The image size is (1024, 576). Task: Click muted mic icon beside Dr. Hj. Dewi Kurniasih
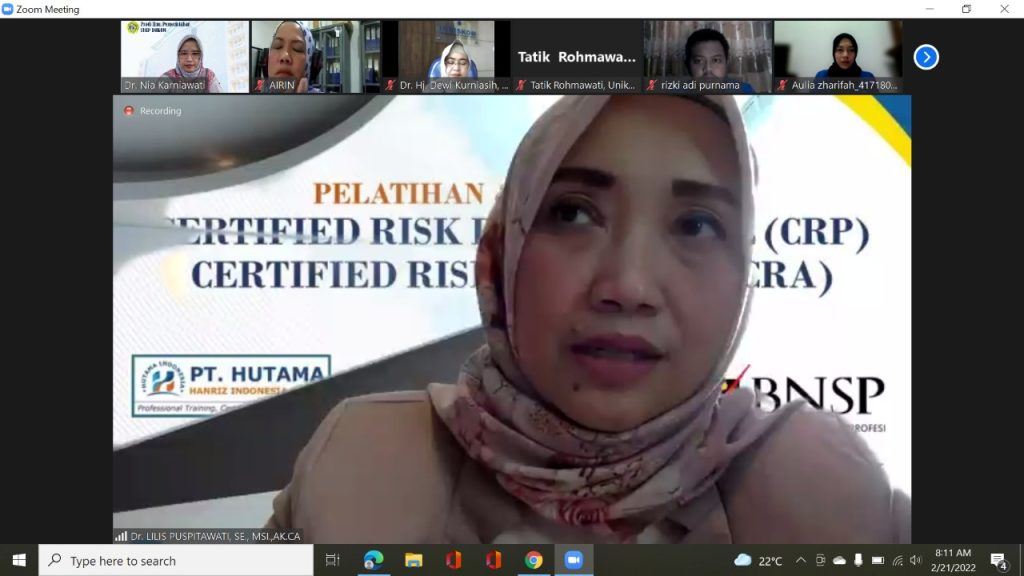(x=390, y=85)
